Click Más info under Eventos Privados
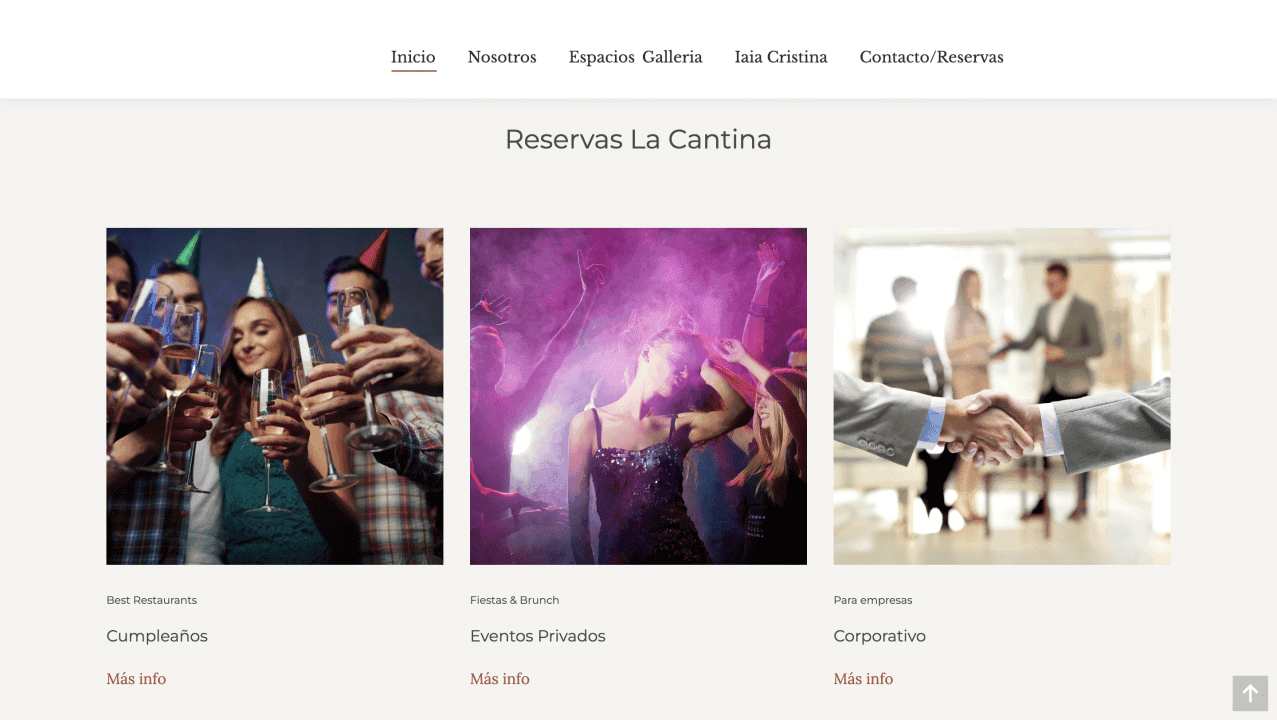This screenshot has width=1277, height=720. click(500, 679)
